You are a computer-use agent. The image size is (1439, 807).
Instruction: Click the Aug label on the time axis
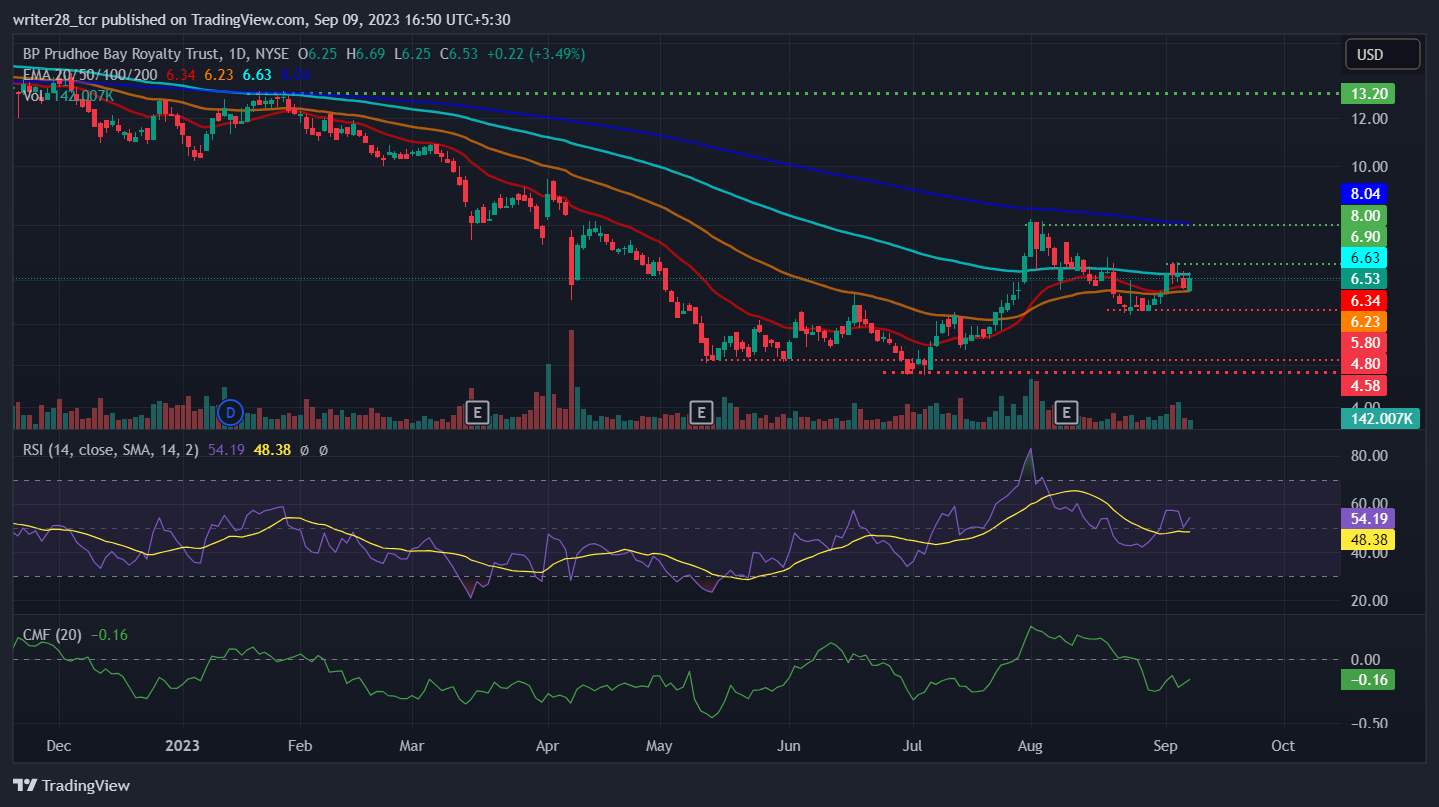1031,746
